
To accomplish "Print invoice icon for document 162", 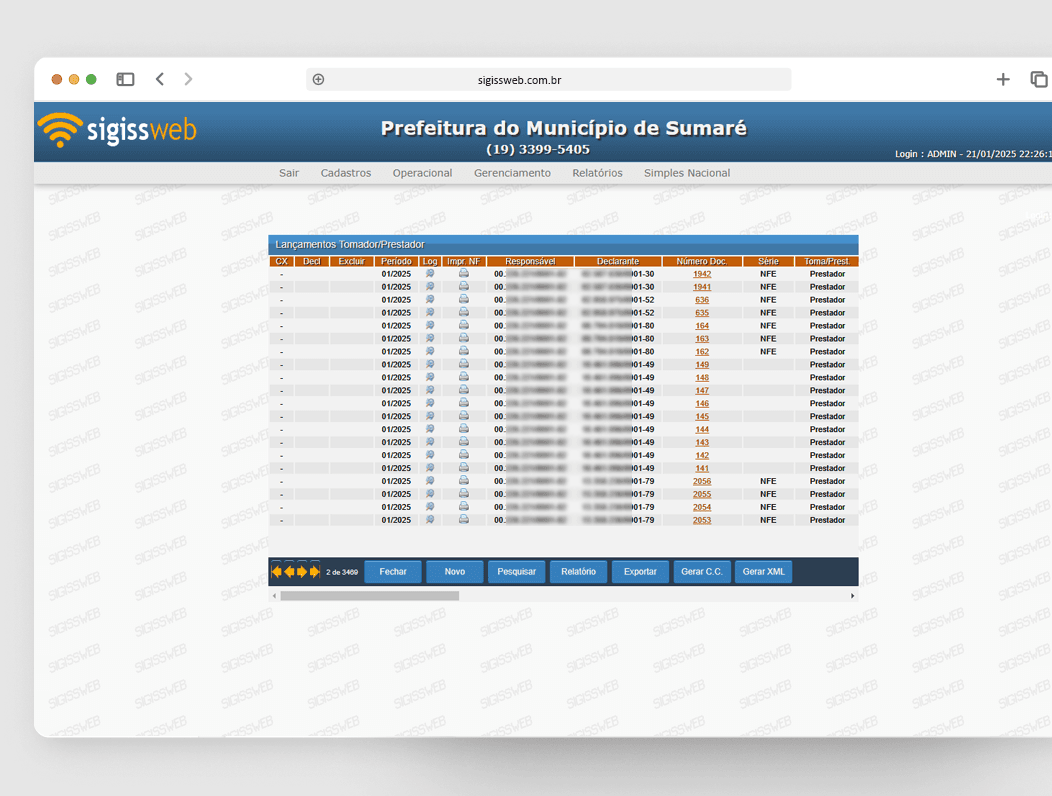I will (464, 352).
